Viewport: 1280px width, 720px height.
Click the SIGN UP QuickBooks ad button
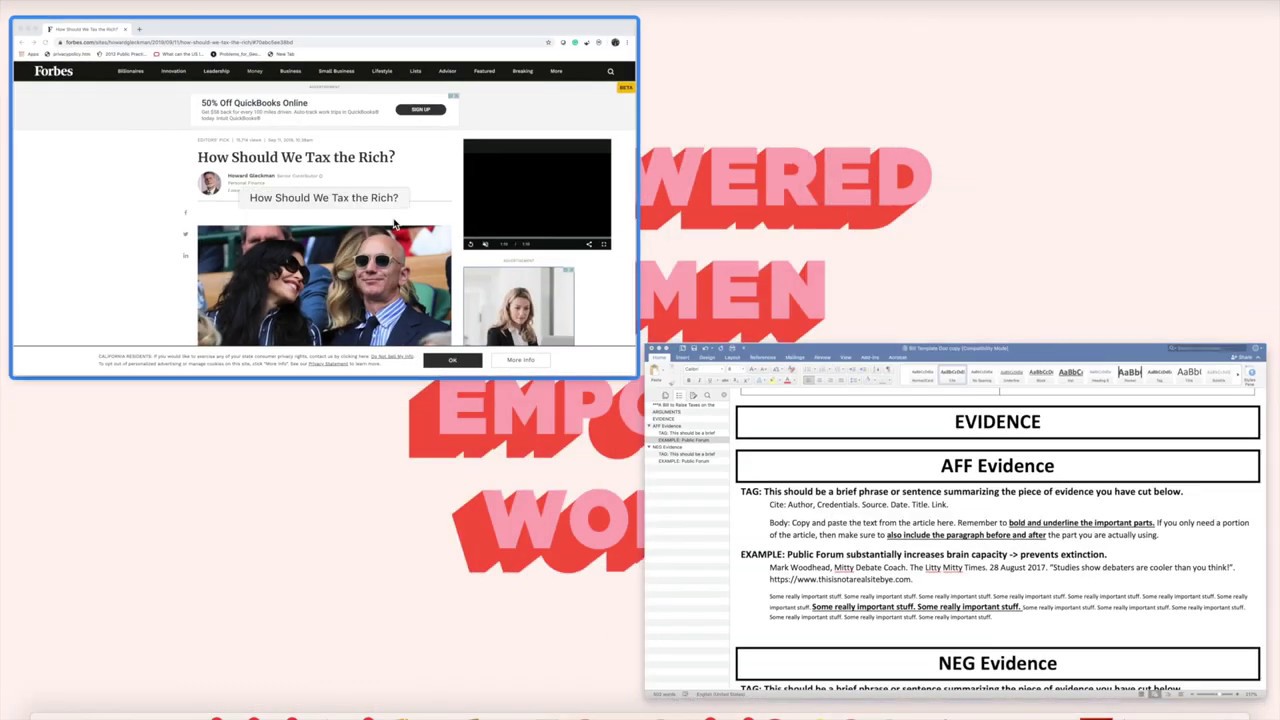coord(420,109)
